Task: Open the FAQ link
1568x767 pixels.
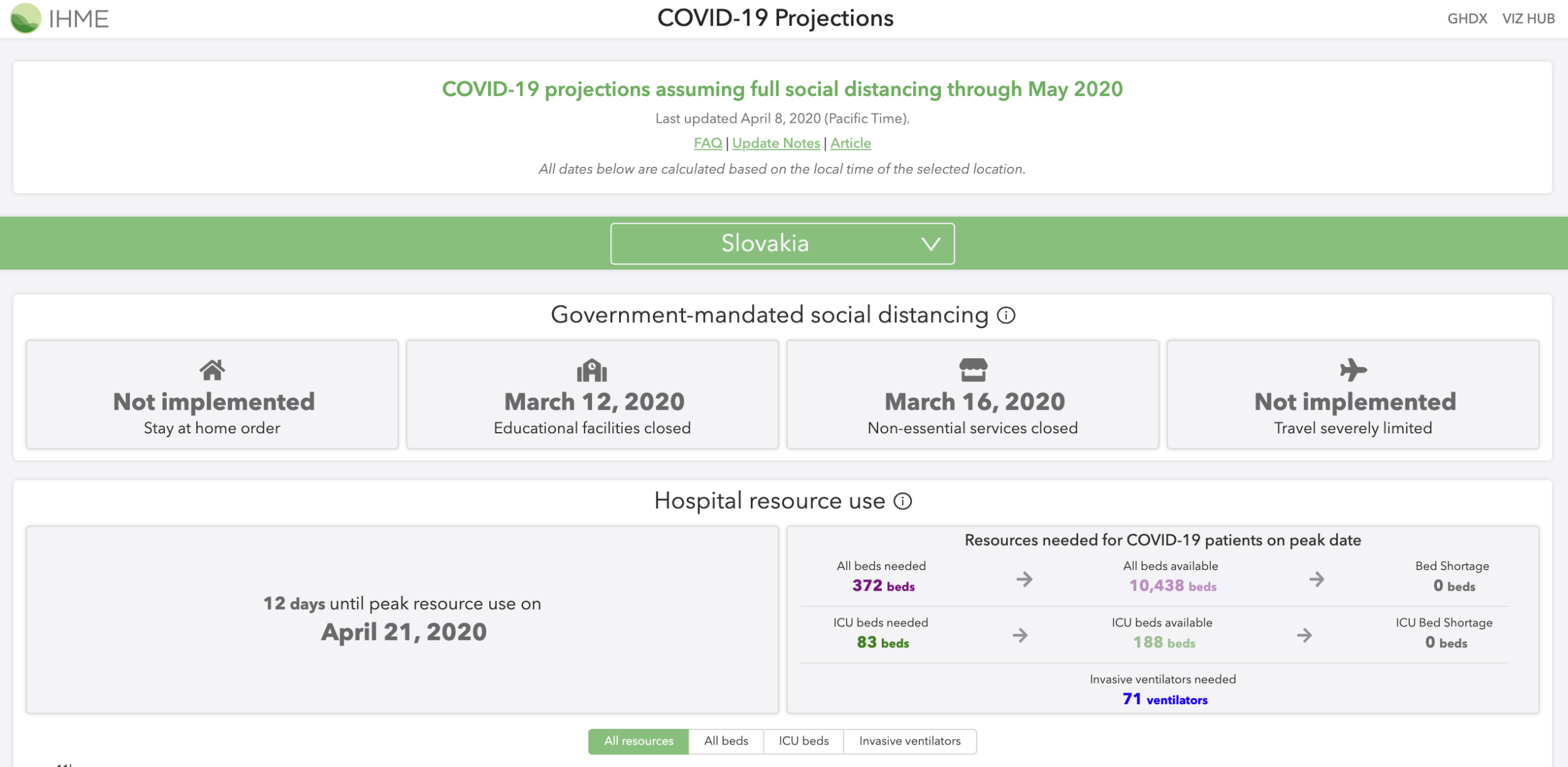Action: pyautogui.click(x=707, y=144)
